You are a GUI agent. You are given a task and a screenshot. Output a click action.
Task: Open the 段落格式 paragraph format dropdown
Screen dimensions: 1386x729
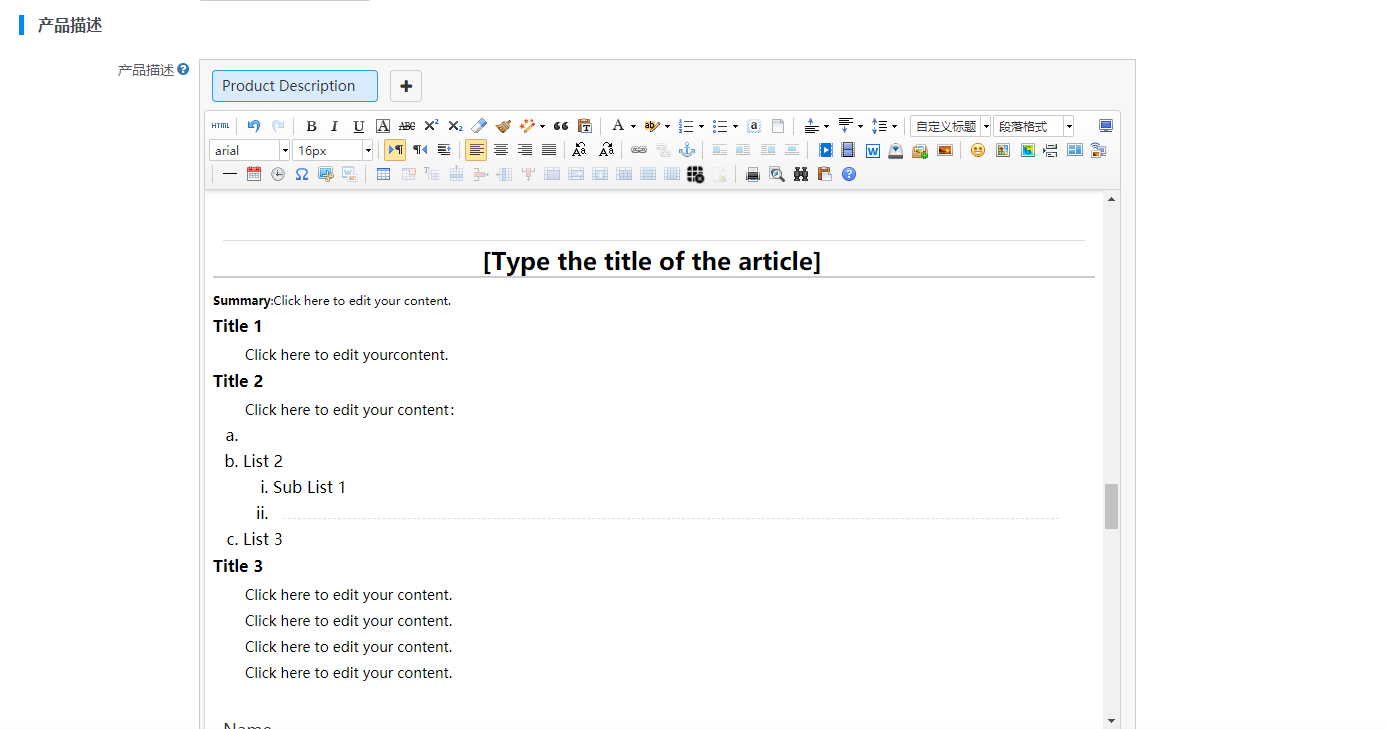pyautogui.click(x=1068, y=126)
